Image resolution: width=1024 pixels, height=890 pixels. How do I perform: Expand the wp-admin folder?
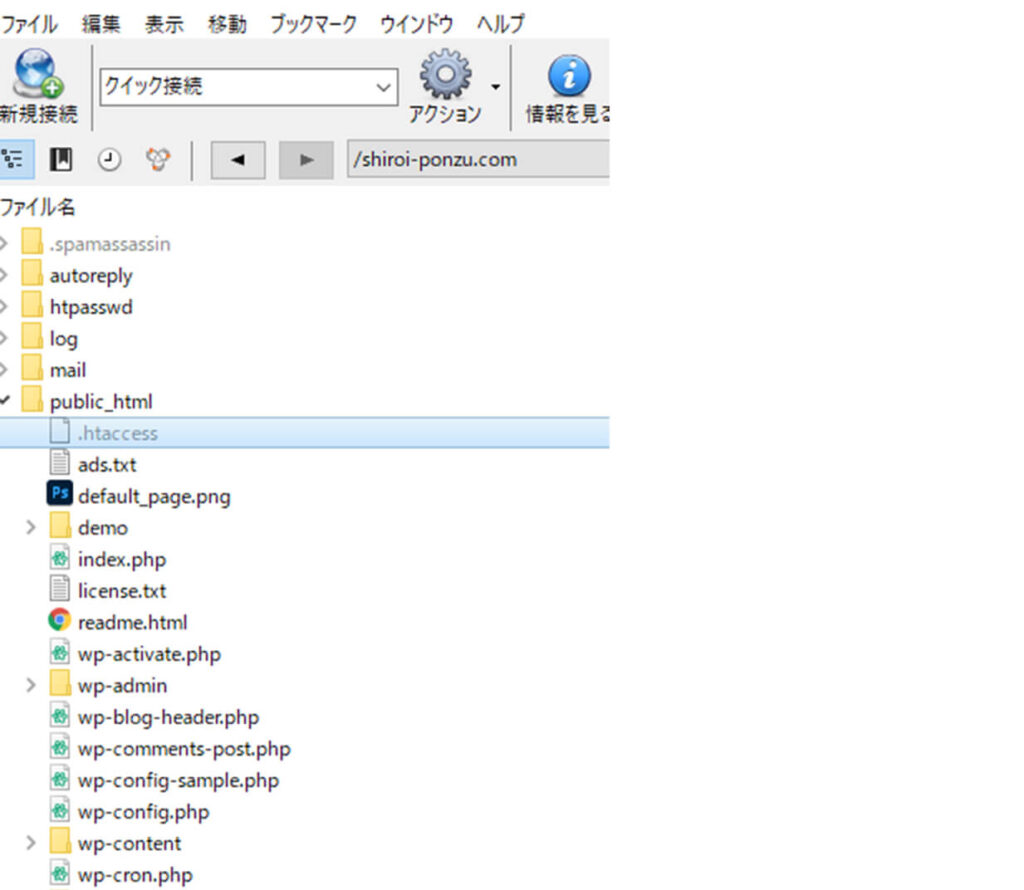click(31, 686)
